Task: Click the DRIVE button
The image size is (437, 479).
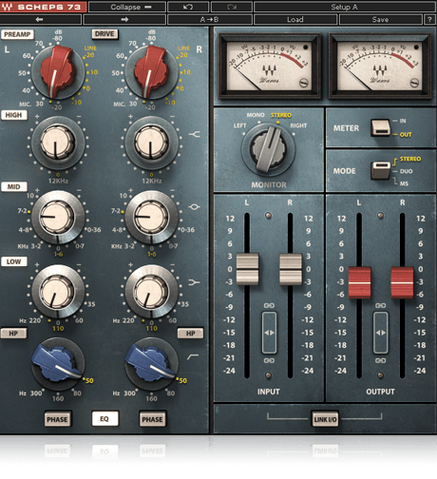Action: tap(105, 34)
